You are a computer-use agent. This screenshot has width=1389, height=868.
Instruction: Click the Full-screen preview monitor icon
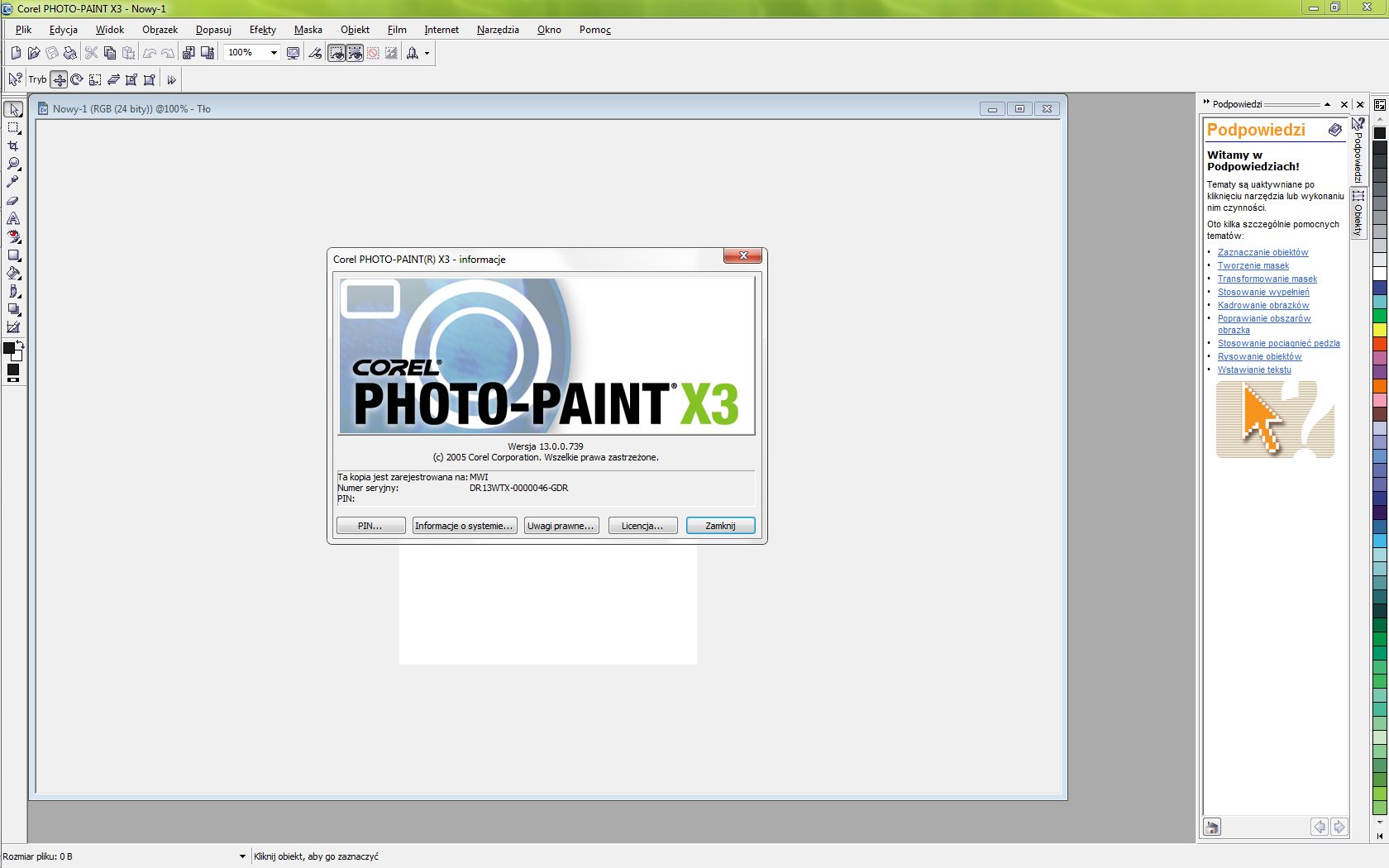[x=293, y=53]
